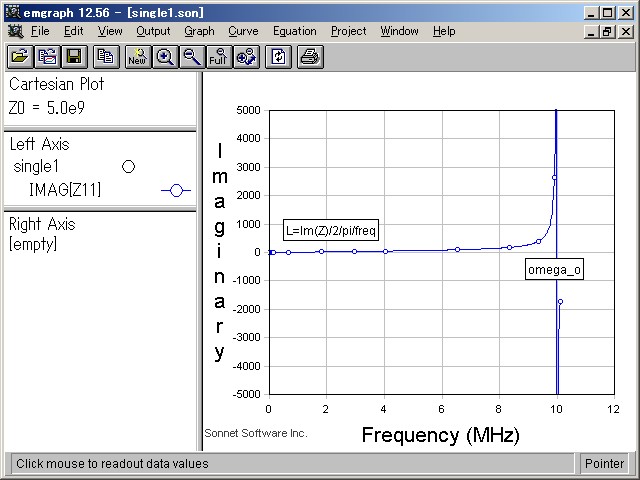Click the Right Axis legend heading

42,224
